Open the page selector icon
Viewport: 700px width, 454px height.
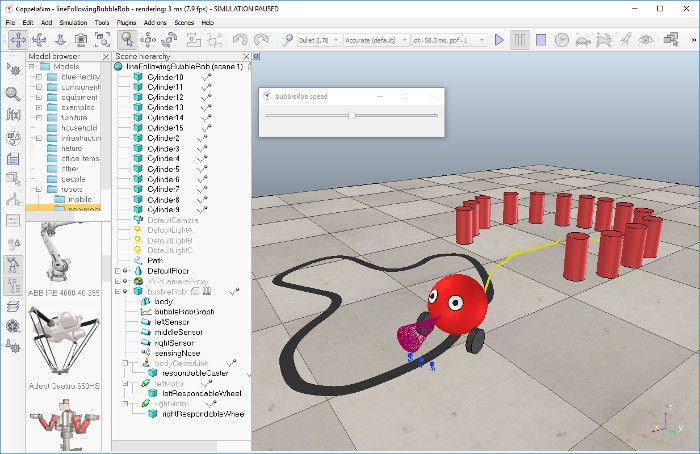click(x=671, y=40)
